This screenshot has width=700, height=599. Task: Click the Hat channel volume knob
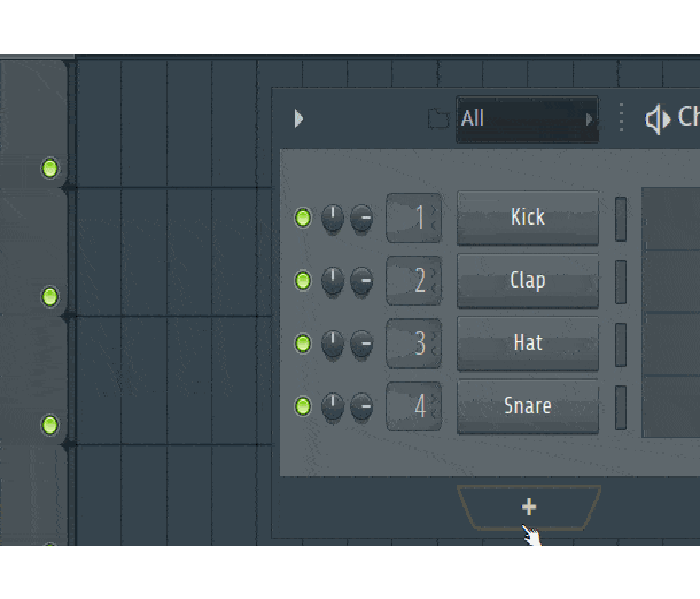[x=361, y=344]
